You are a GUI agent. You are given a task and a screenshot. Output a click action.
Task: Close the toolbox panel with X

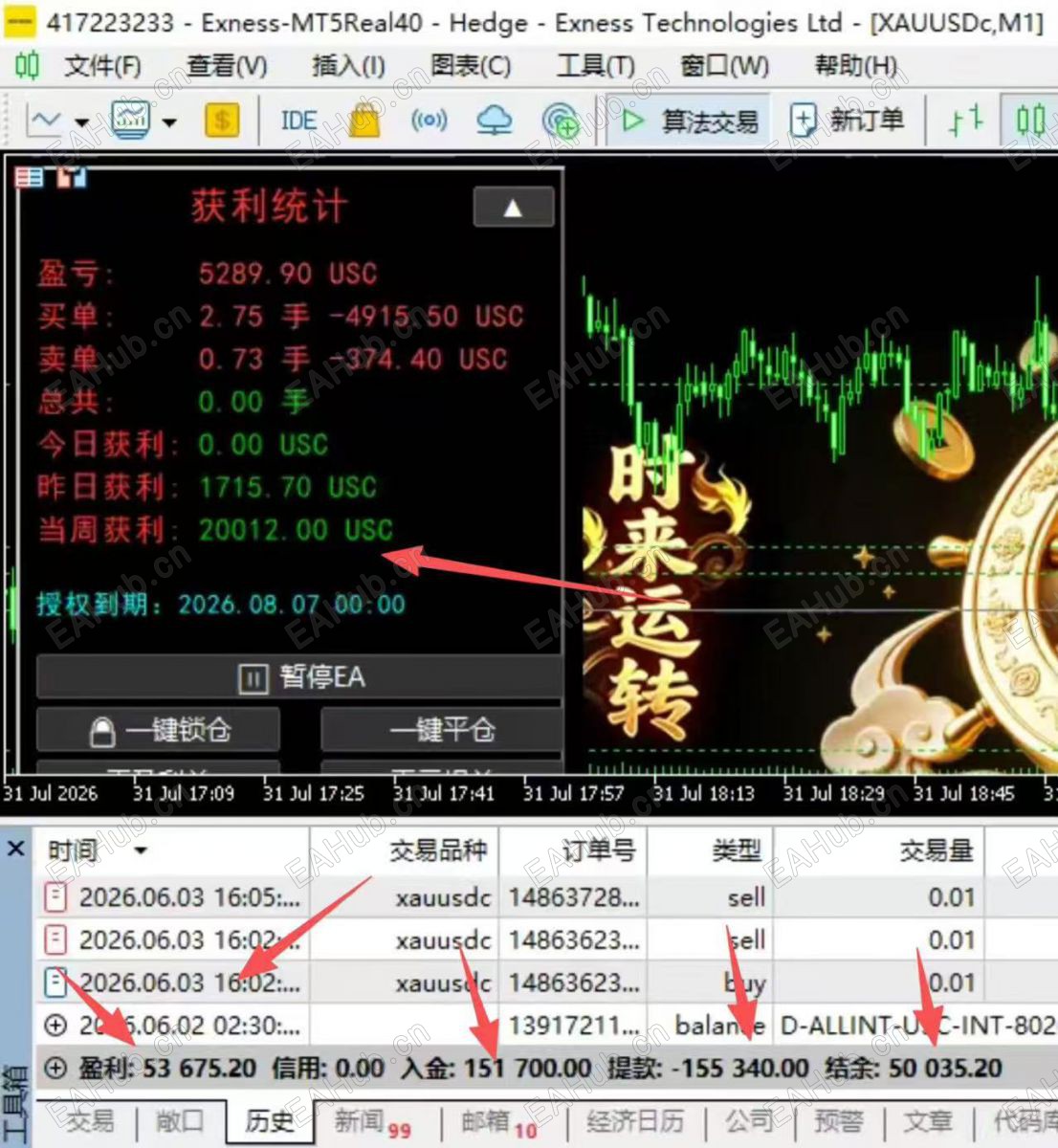coord(16,849)
